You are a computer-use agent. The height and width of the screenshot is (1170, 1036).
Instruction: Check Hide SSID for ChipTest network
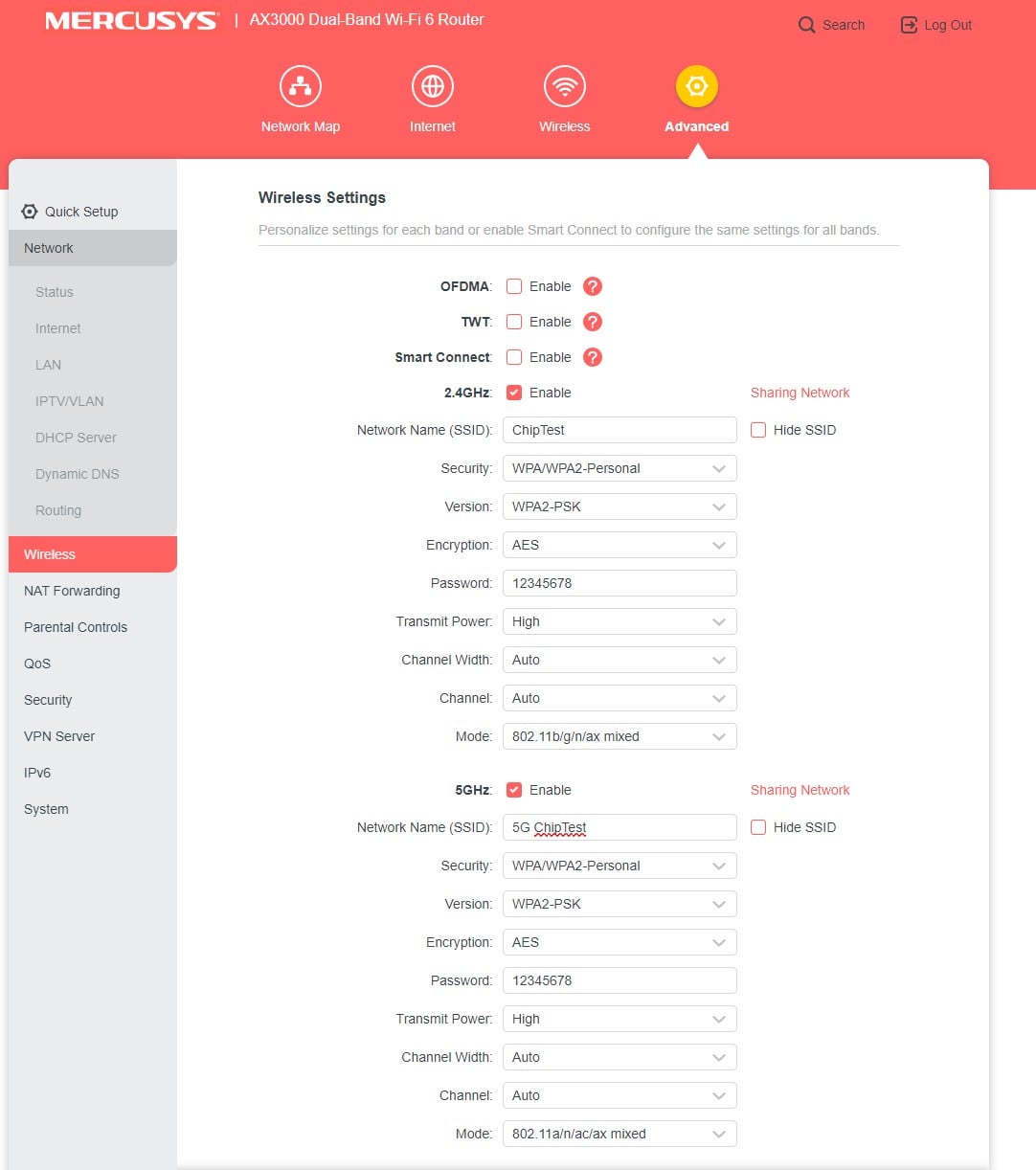click(758, 430)
